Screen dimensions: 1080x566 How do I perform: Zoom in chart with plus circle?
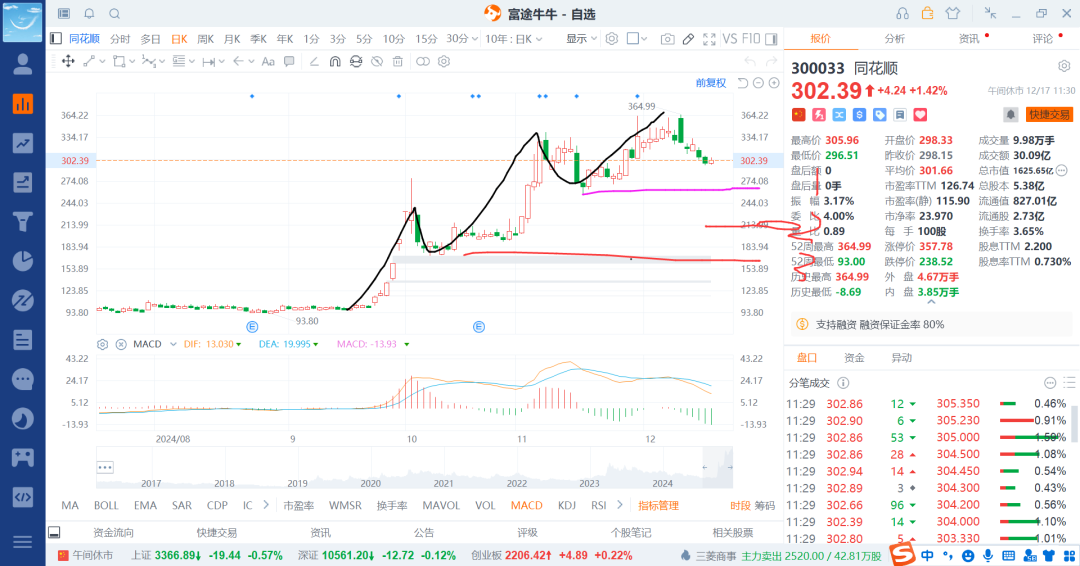click(774, 83)
